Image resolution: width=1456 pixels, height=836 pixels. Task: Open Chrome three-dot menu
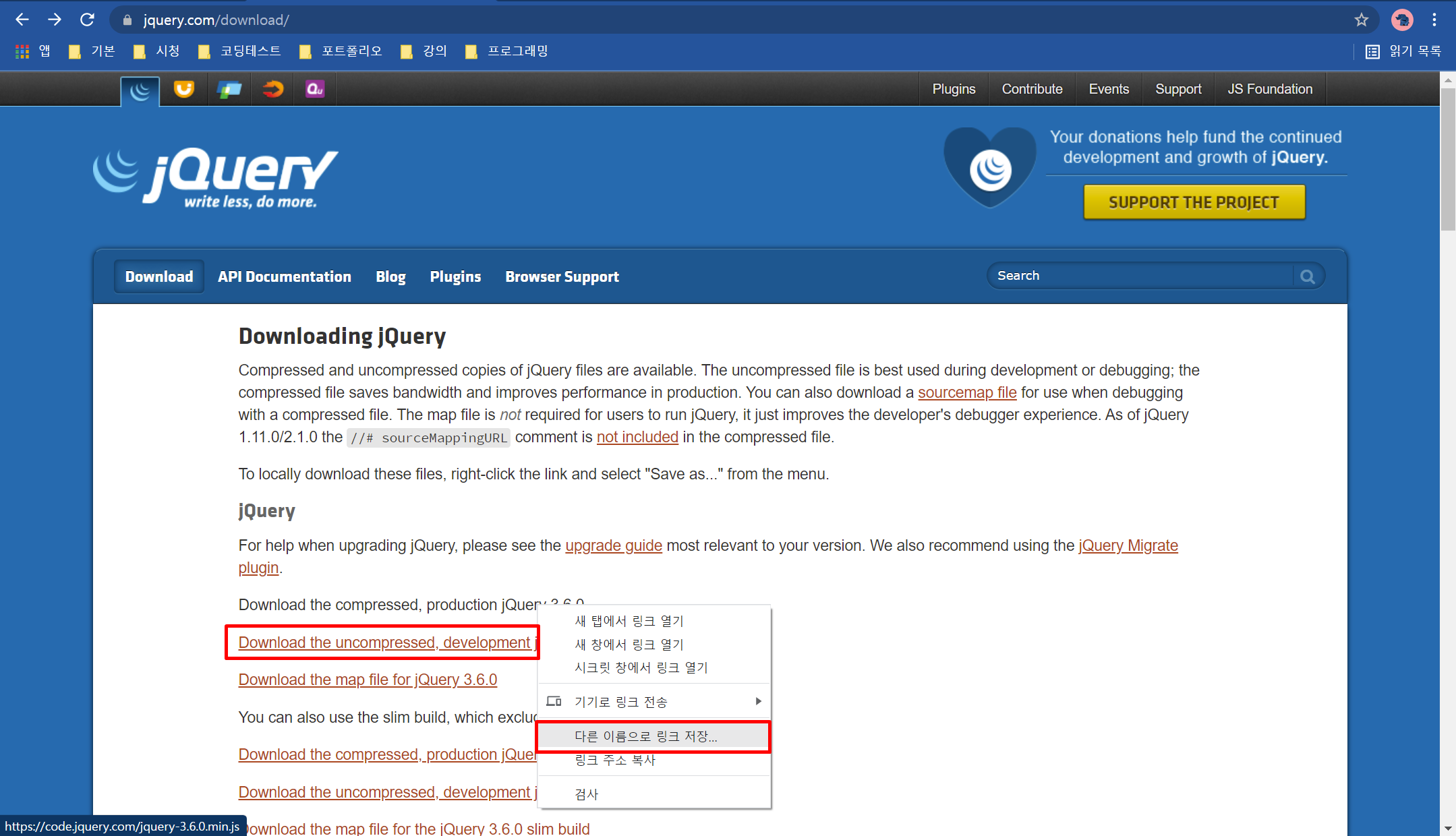1434,20
